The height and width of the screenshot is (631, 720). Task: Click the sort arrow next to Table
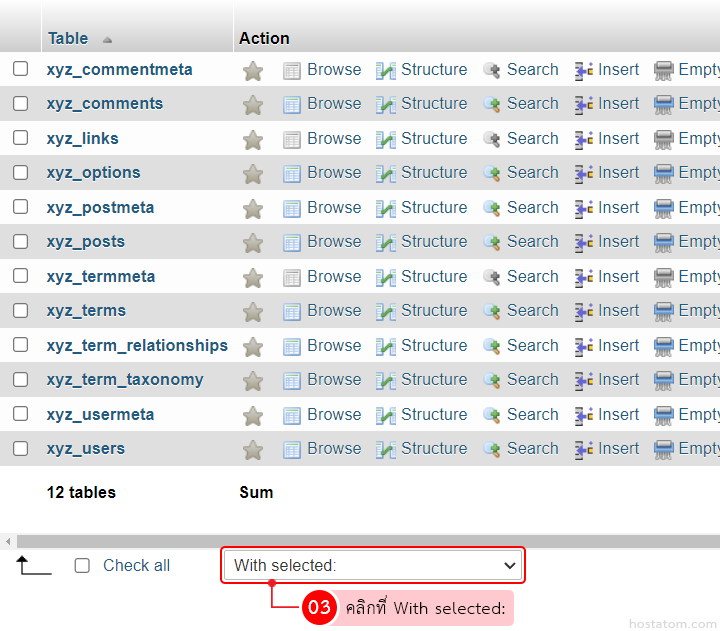coord(107,40)
